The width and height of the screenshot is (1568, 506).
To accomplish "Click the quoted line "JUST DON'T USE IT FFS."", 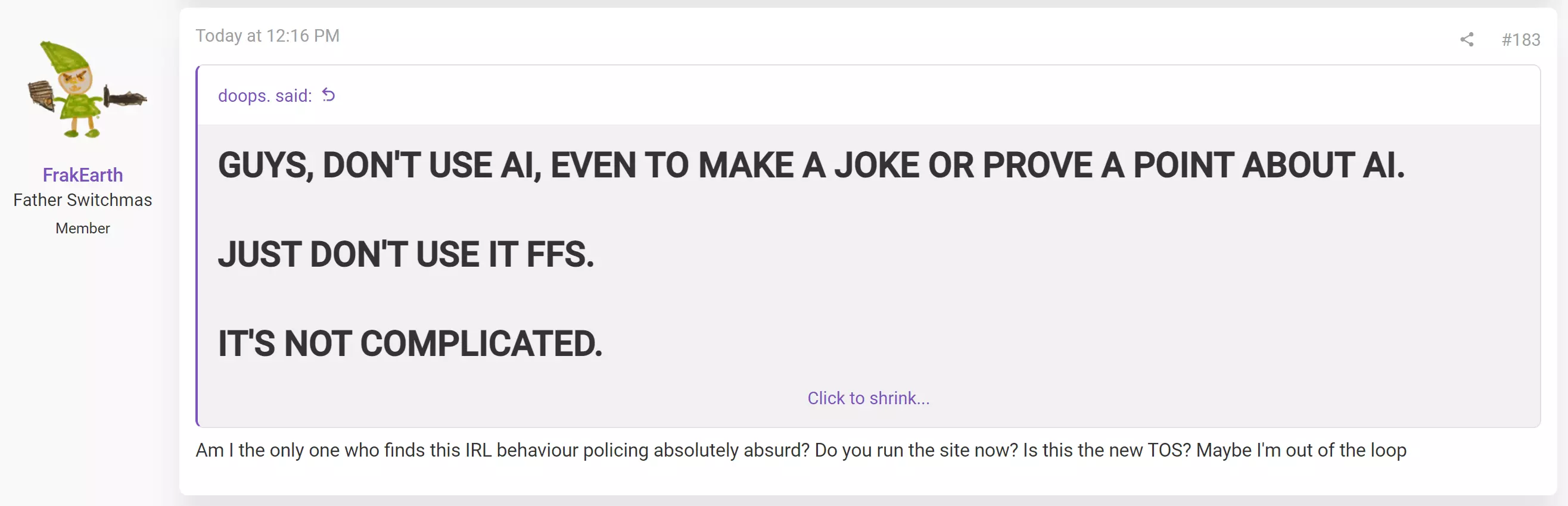I will pyautogui.click(x=406, y=254).
